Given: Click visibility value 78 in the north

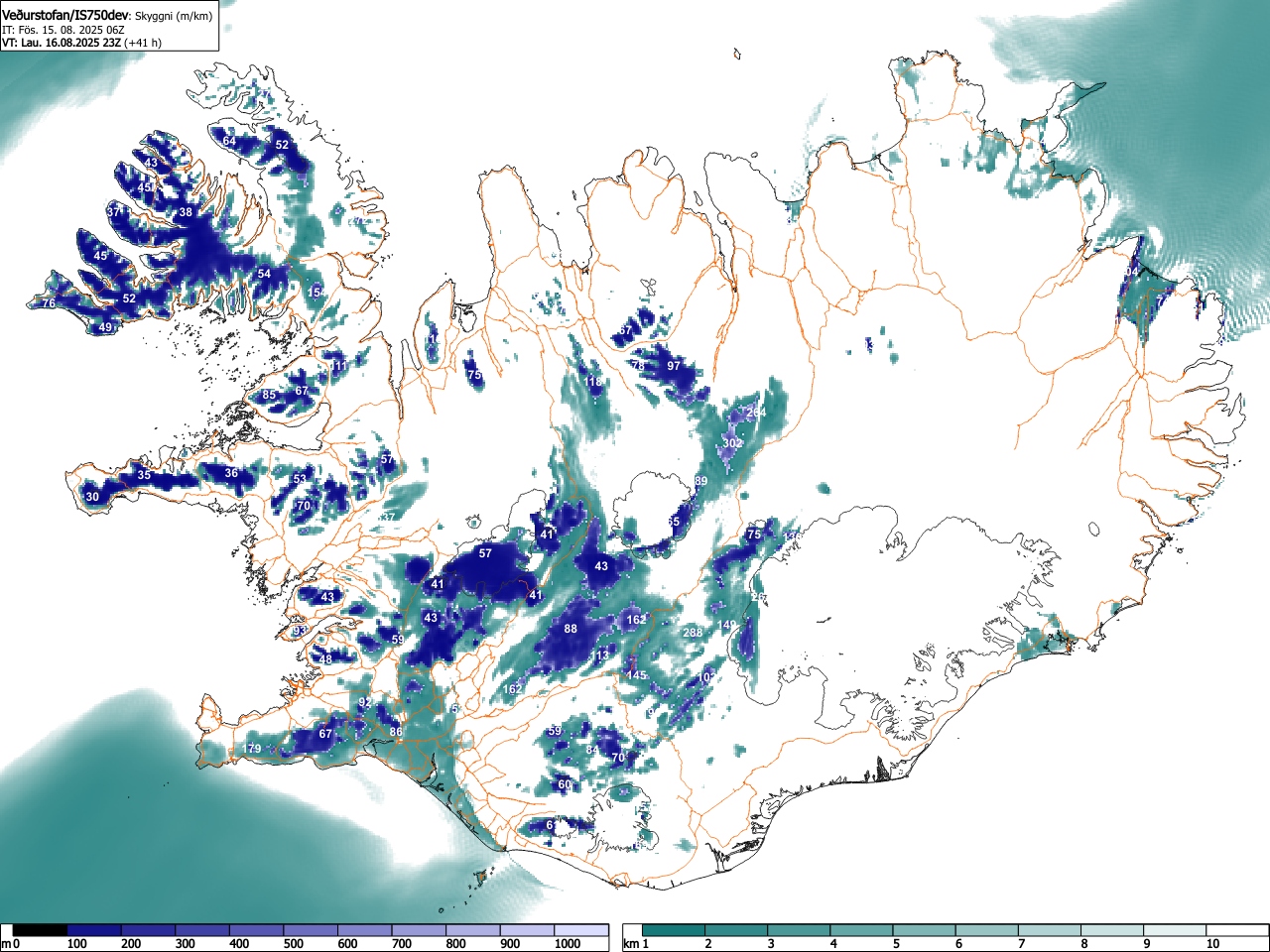Looking at the screenshot, I should [638, 366].
